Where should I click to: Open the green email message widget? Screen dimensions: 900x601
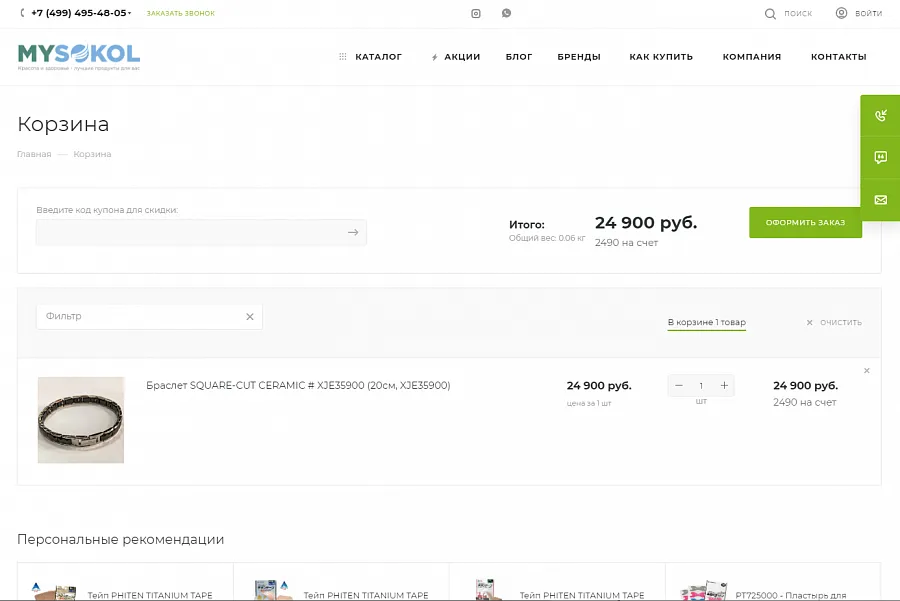click(x=880, y=200)
